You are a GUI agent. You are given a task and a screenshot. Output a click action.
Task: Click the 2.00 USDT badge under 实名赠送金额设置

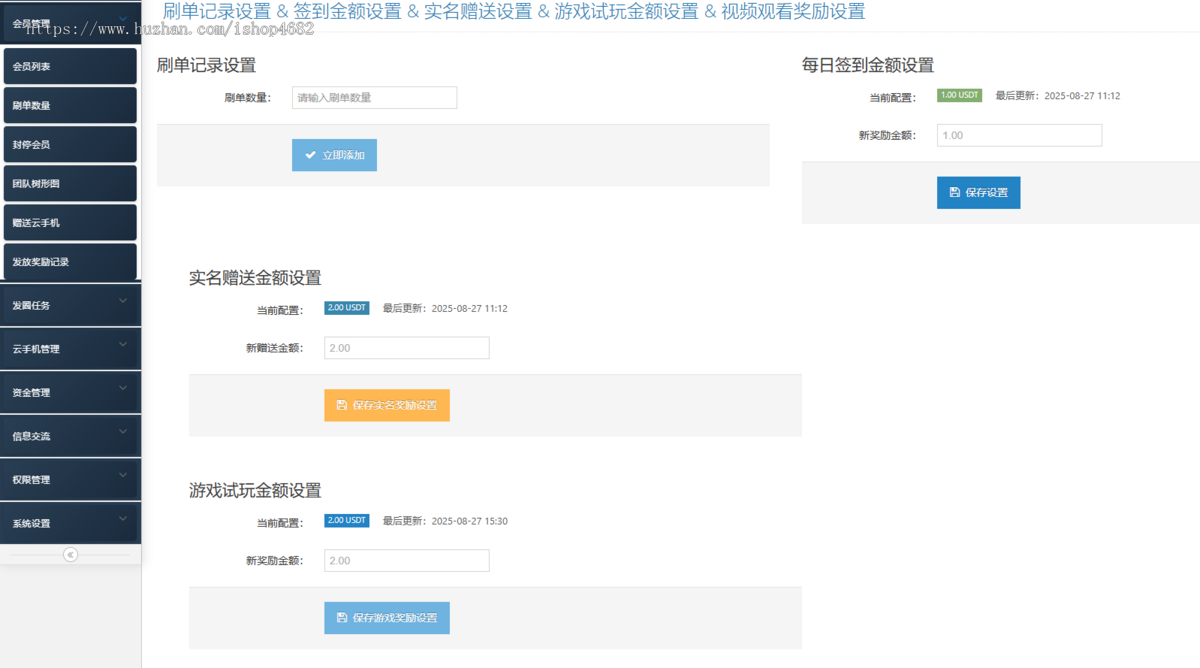347,308
